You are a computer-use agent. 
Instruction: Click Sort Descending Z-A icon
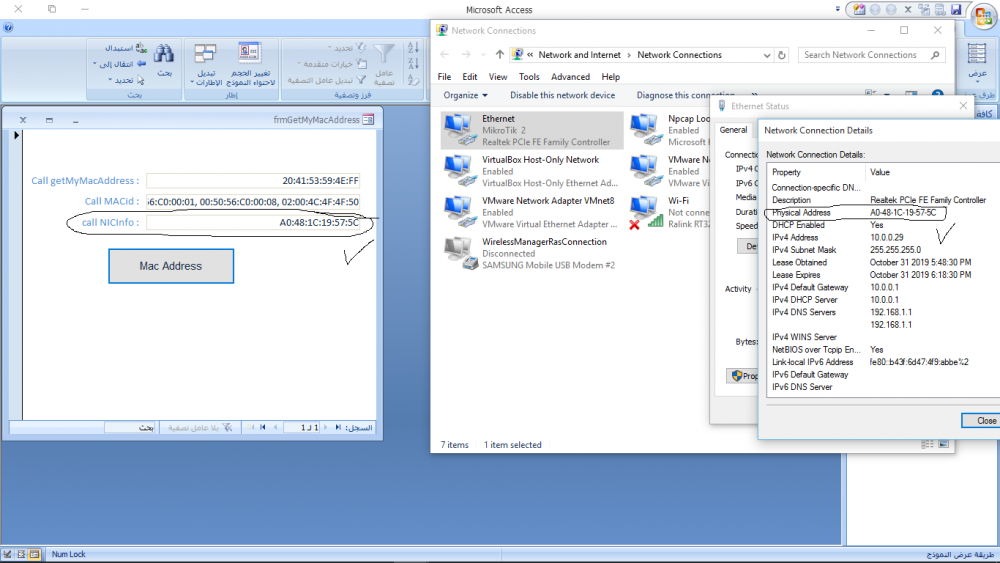pos(413,63)
